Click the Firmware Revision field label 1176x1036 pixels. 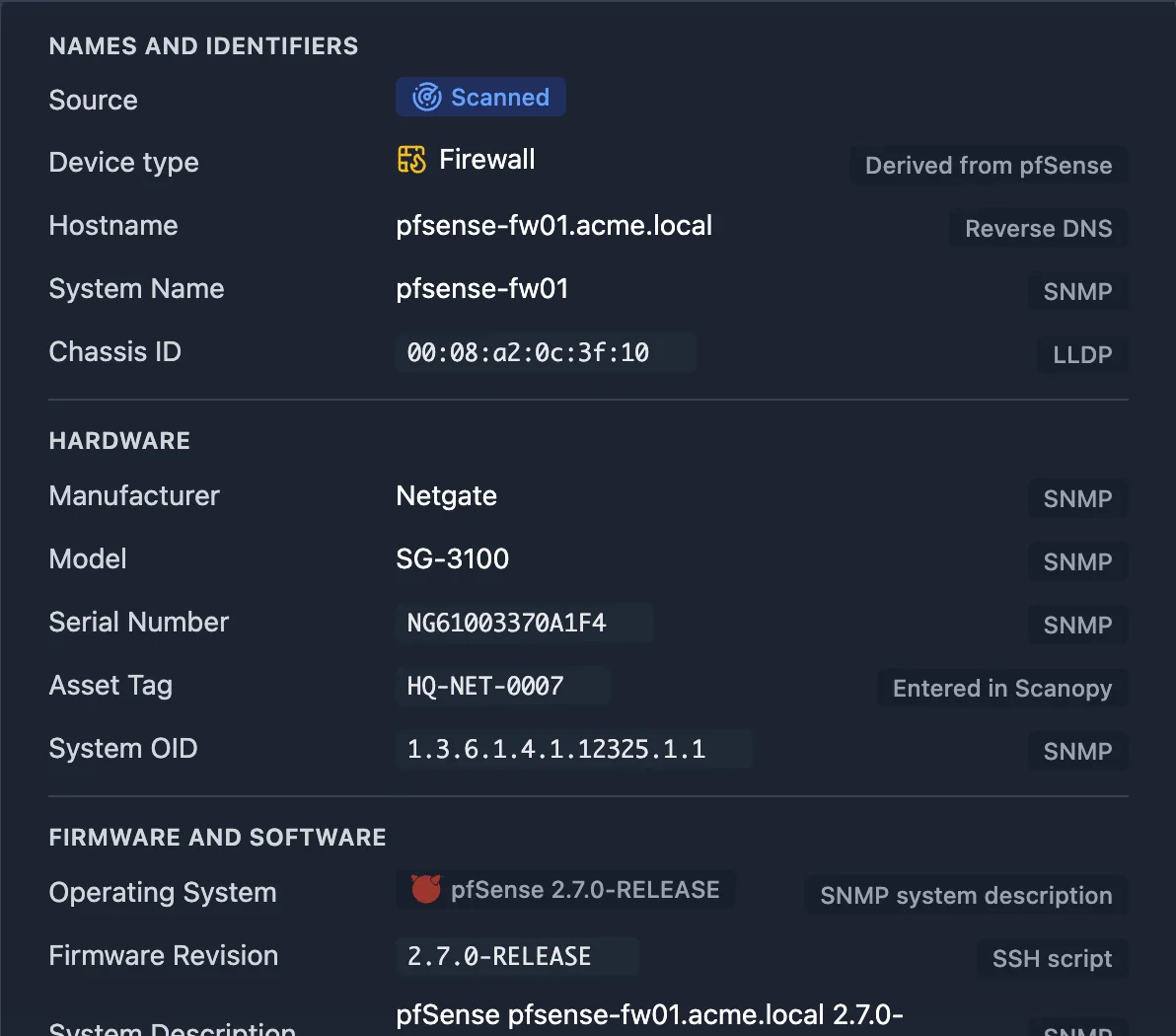coord(164,956)
